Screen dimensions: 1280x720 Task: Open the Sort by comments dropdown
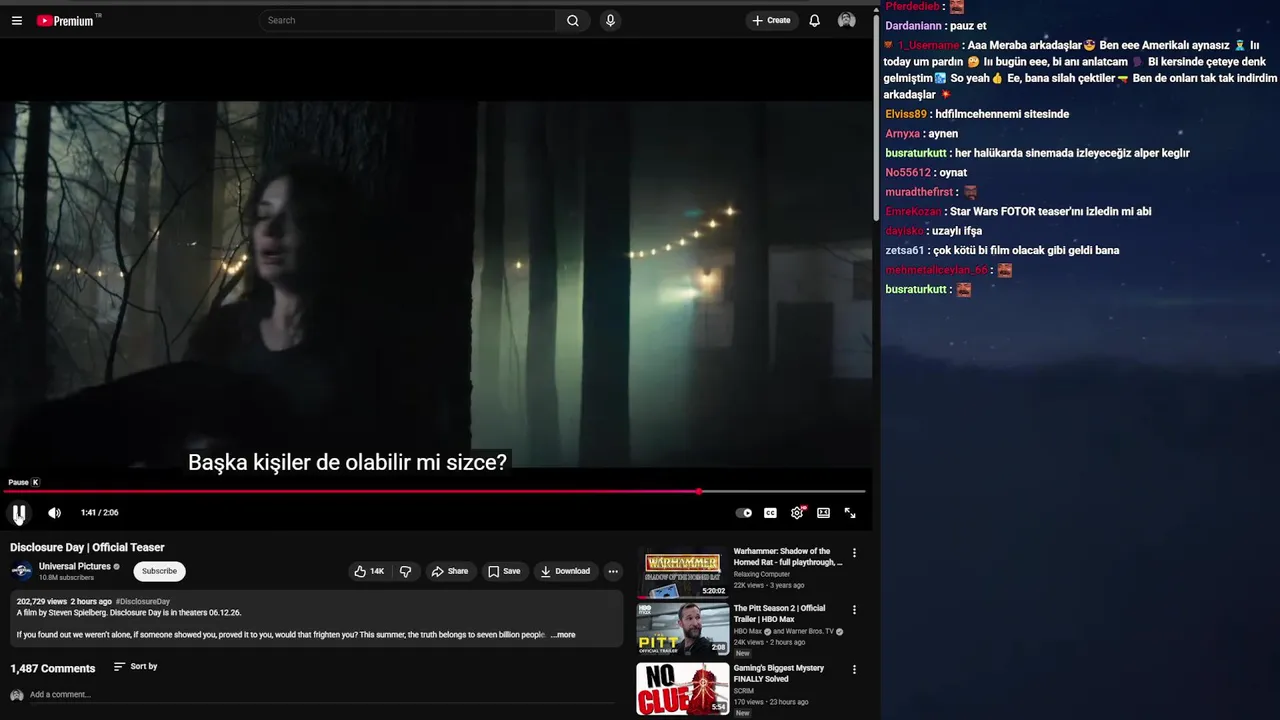[x=135, y=666]
